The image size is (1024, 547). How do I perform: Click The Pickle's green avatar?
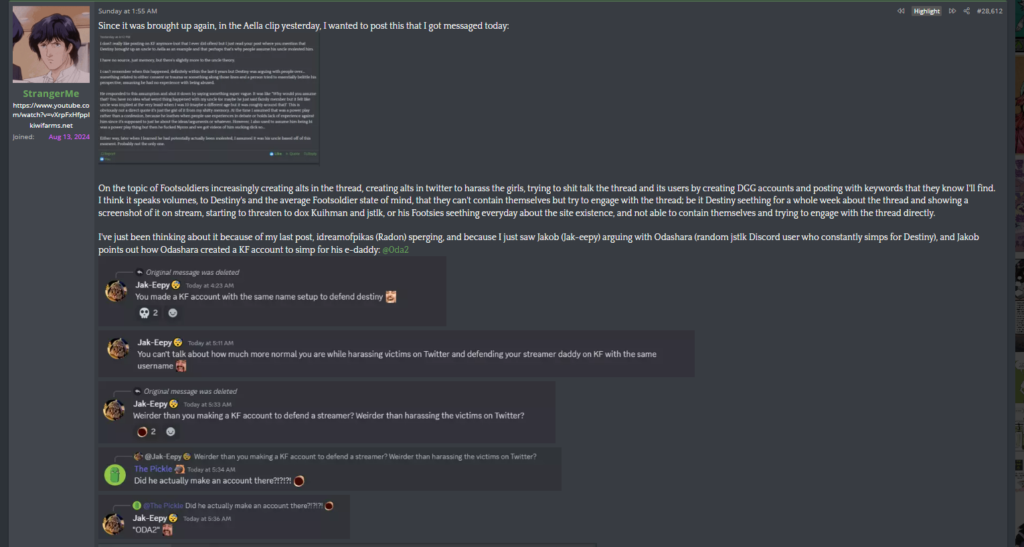(115, 475)
